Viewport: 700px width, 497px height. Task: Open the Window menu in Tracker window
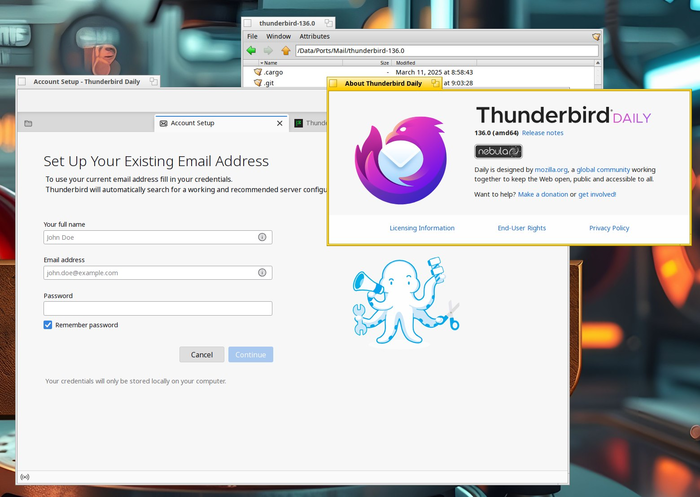278,36
